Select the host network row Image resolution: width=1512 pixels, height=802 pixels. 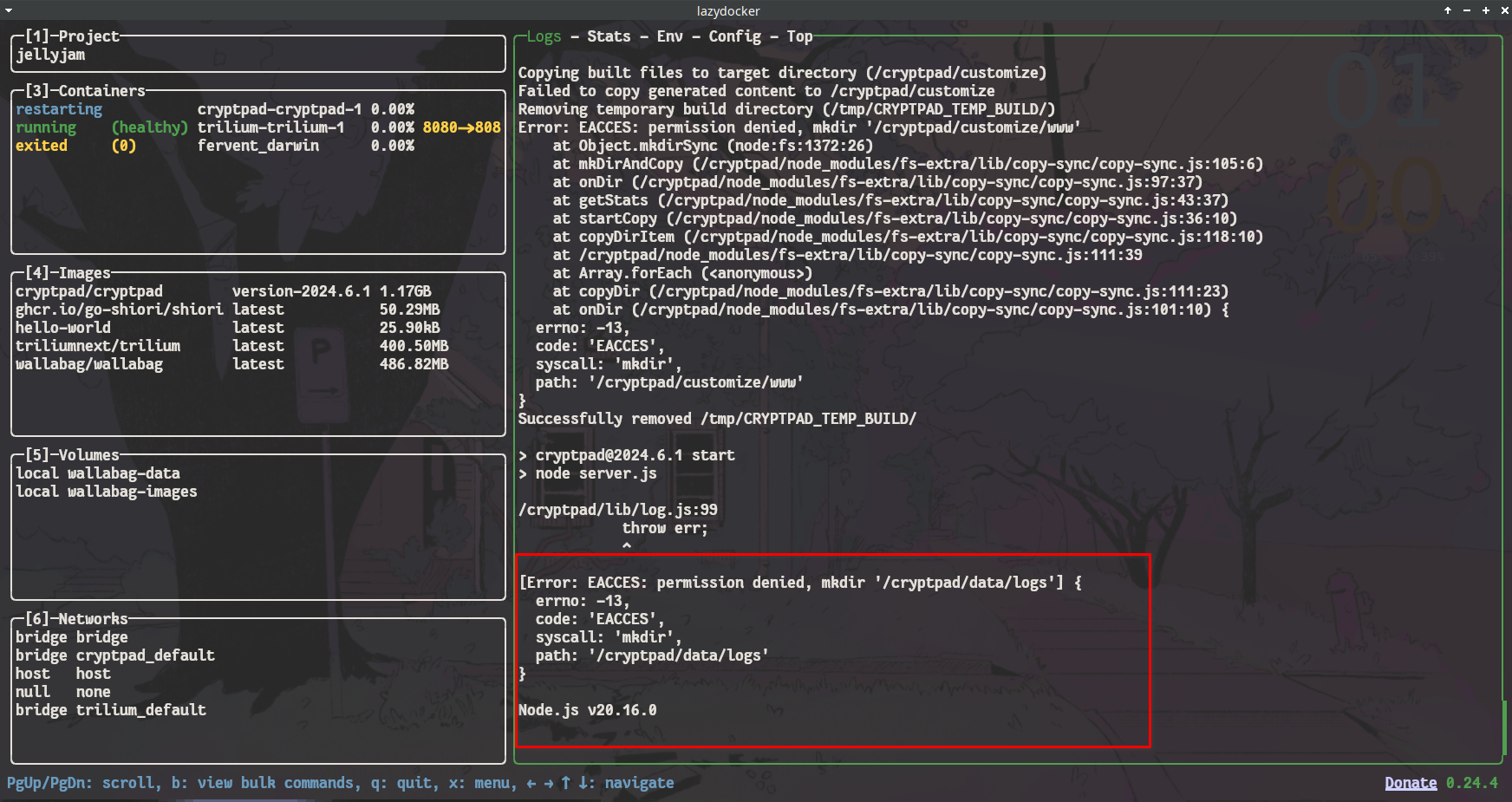[x=258, y=674]
